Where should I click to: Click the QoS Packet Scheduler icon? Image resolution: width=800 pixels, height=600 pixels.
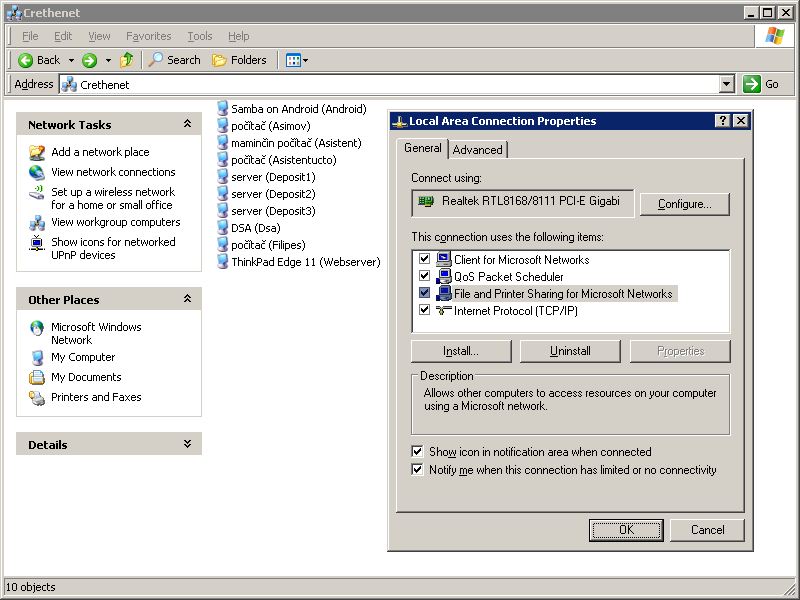pyautogui.click(x=444, y=277)
